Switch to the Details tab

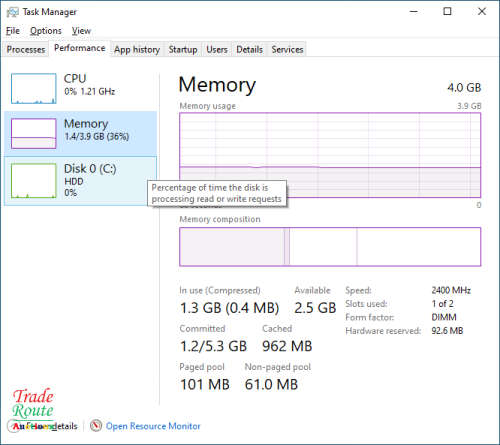click(x=249, y=49)
